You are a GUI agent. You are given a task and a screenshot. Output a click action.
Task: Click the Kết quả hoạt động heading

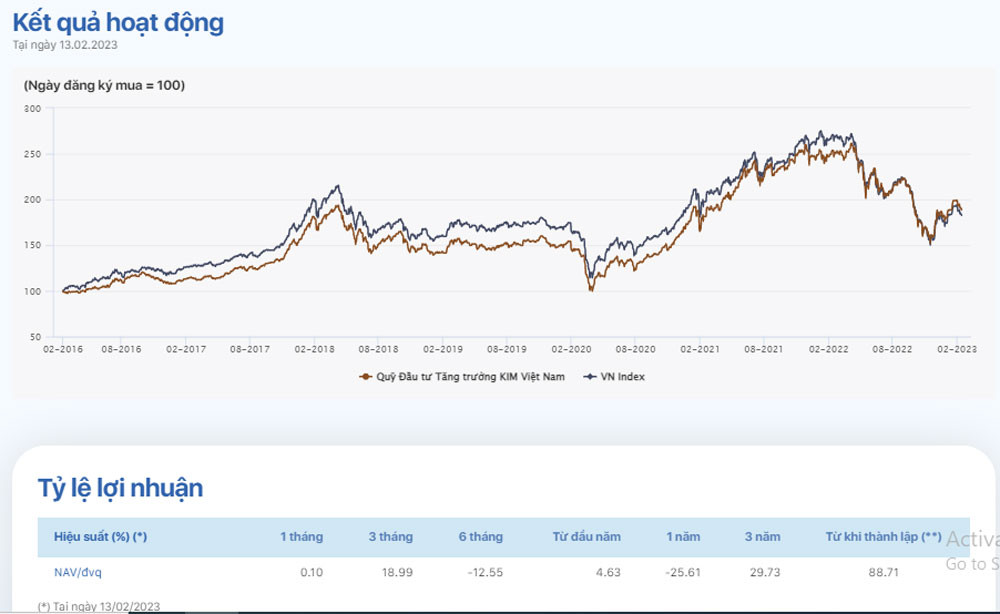[x=118, y=22]
